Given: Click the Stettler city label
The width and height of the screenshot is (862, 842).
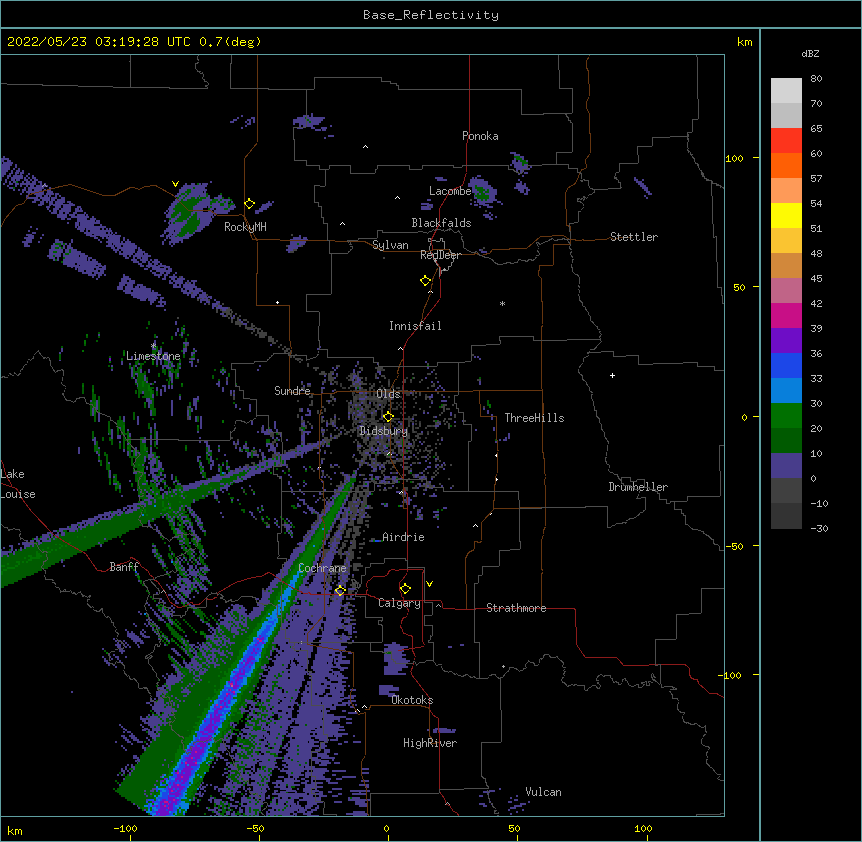Looking at the screenshot, I should tap(634, 237).
